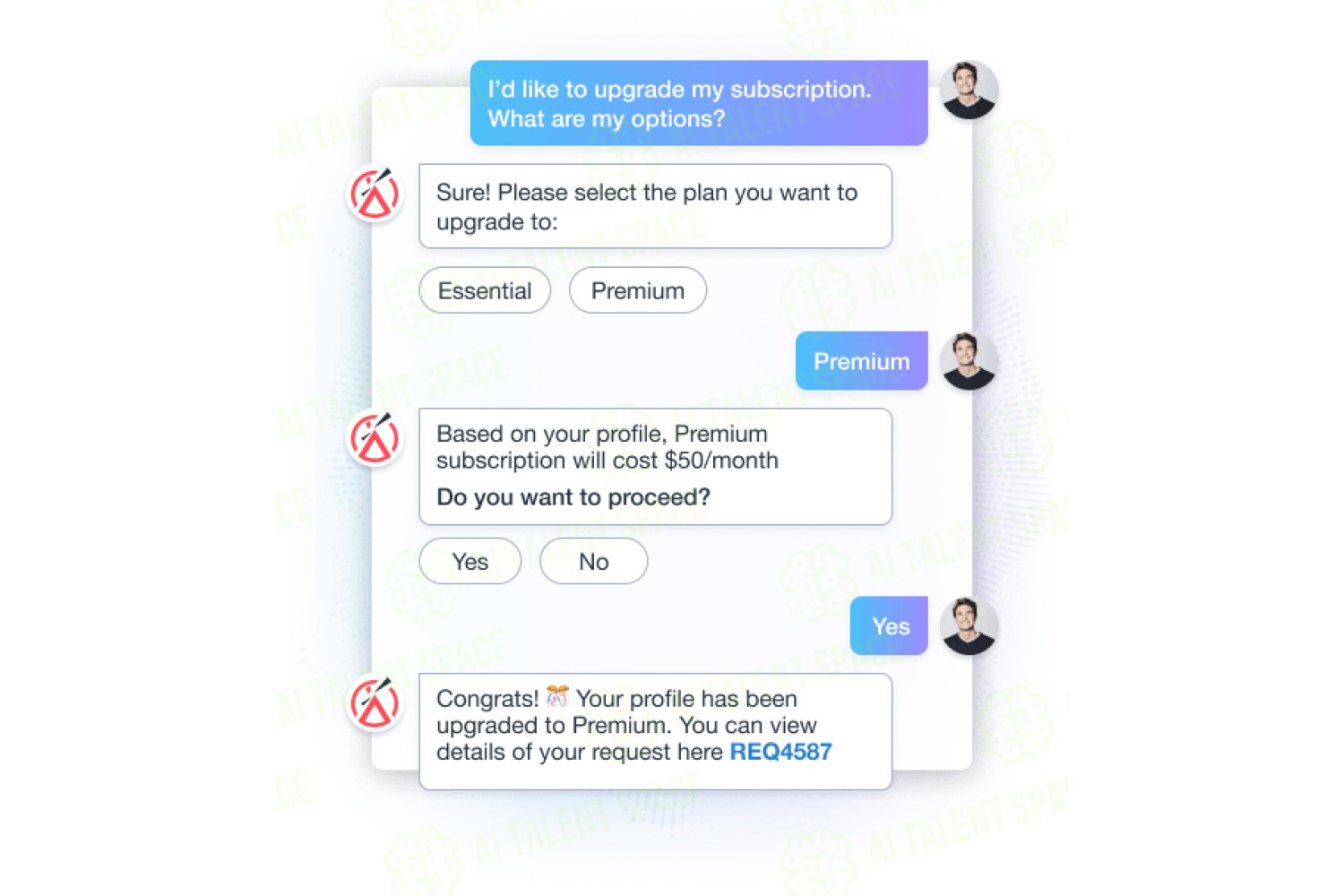Click the blue Premium reply bubble

pyautogui.click(x=862, y=361)
